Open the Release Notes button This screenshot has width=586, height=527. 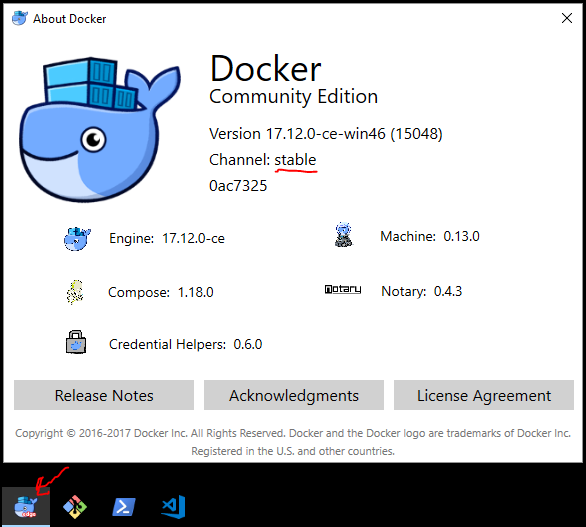[104, 395]
